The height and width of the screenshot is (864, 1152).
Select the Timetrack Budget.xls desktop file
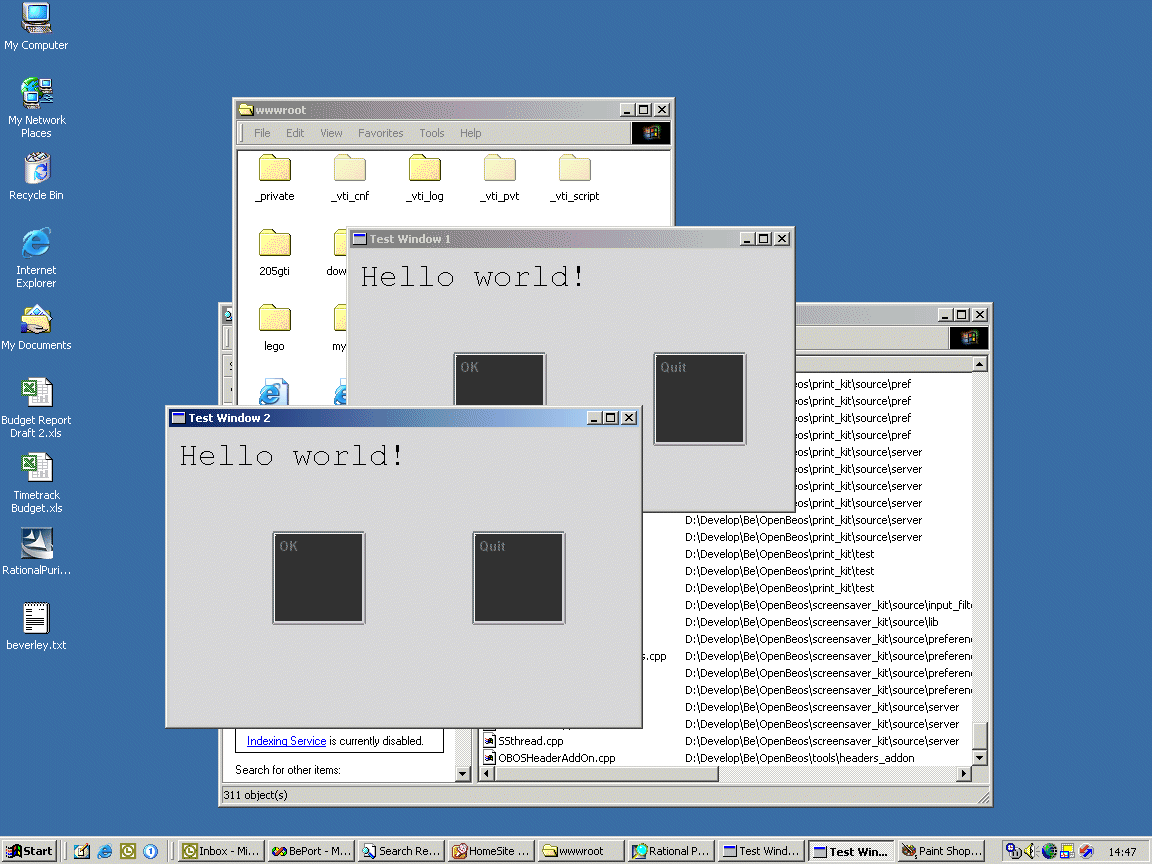click(x=36, y=468)
